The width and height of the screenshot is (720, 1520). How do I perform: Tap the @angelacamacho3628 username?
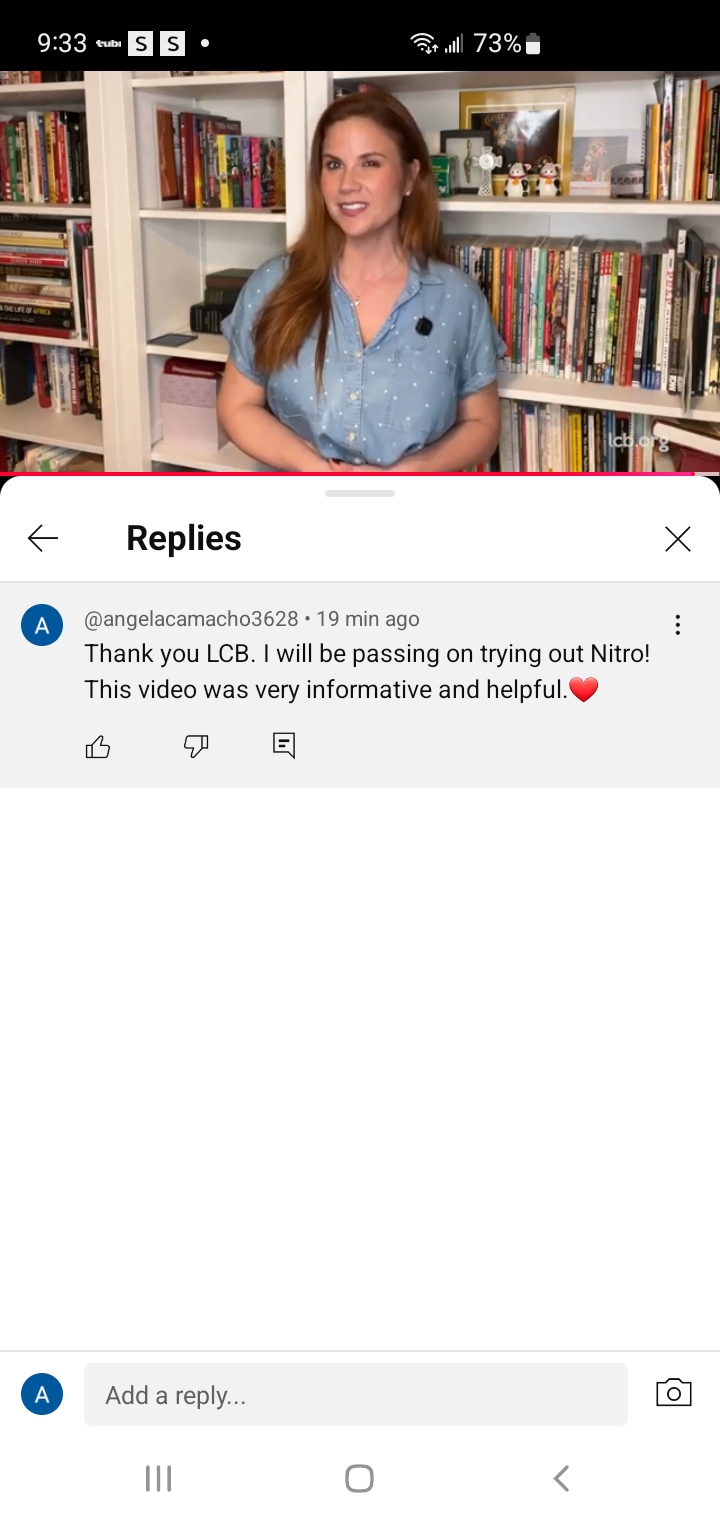(191, 619)
